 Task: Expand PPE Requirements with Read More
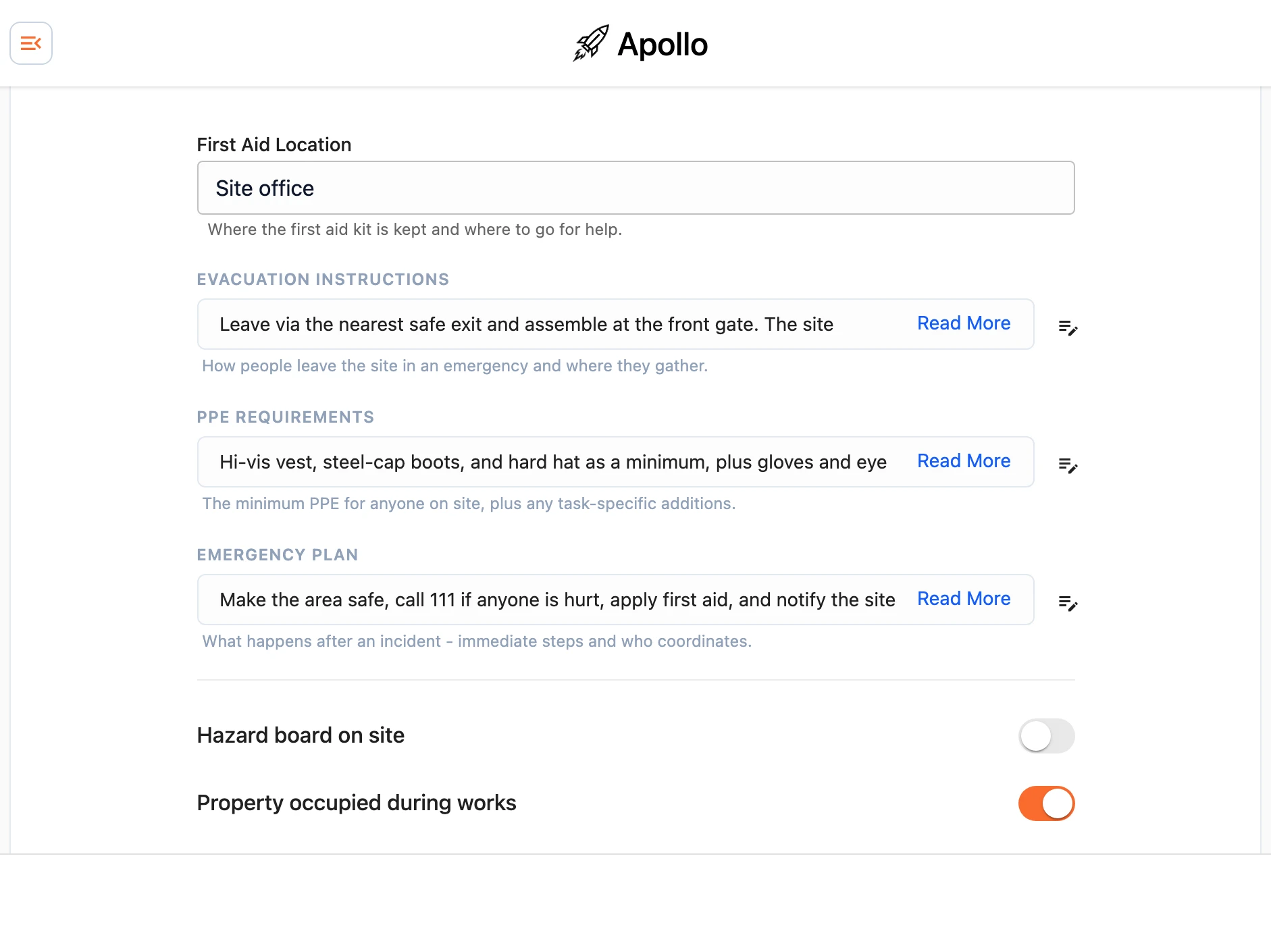point(964,461)
